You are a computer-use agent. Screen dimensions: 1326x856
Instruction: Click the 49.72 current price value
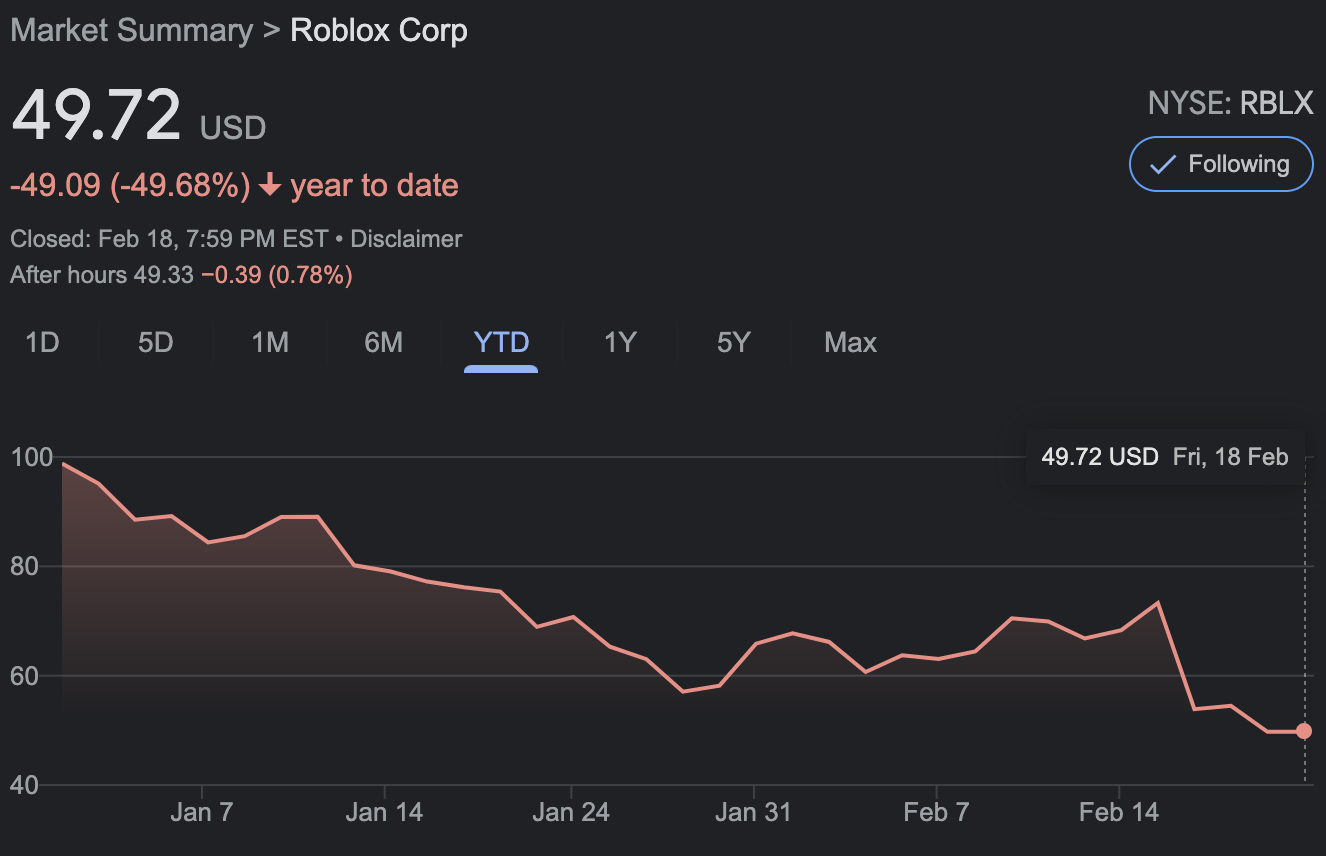point(96,114)
